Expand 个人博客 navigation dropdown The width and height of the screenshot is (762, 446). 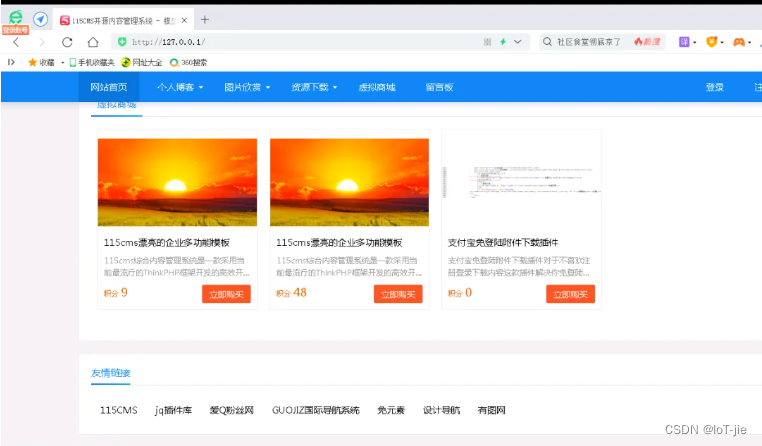click(180, 87)
